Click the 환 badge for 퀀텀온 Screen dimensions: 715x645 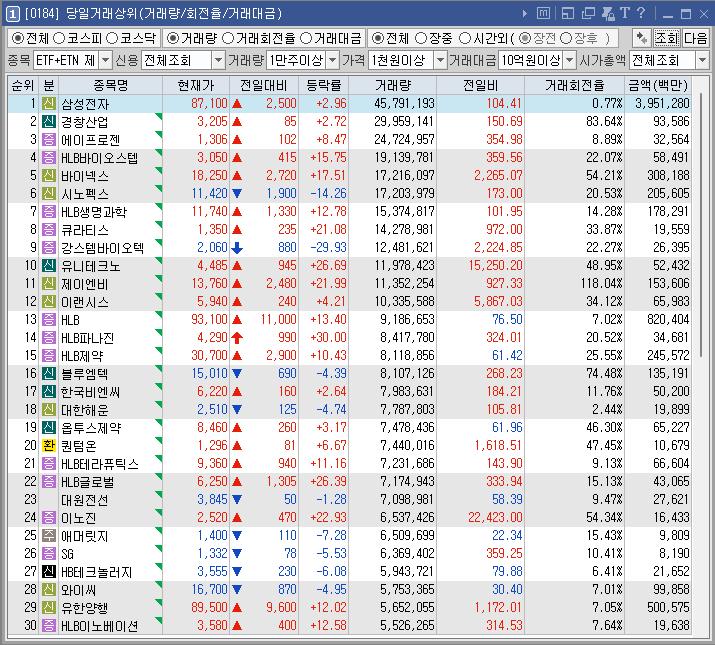point(49,445)
